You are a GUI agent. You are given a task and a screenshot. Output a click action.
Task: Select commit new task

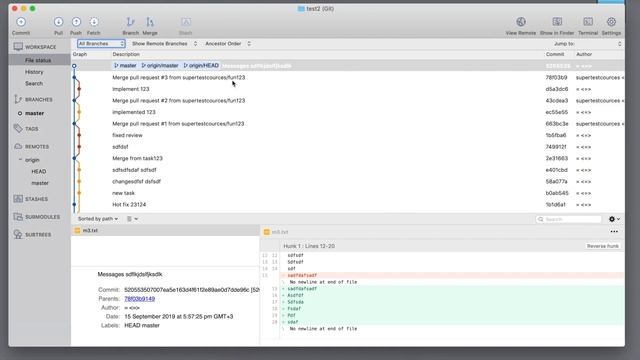[348, 193]
